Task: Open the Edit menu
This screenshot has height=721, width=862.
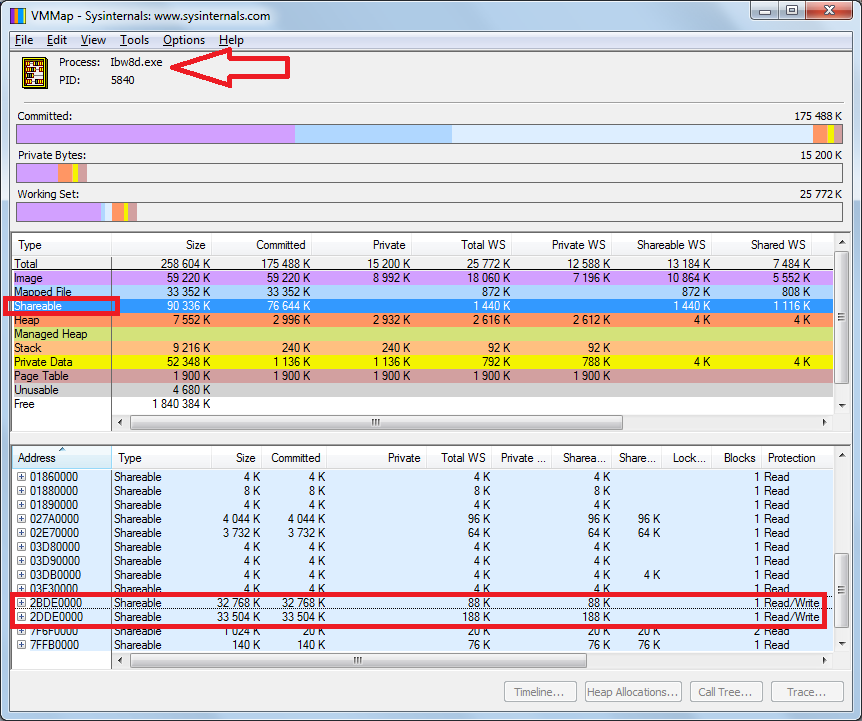Action: pyautogui.click(x=57, y=40)
